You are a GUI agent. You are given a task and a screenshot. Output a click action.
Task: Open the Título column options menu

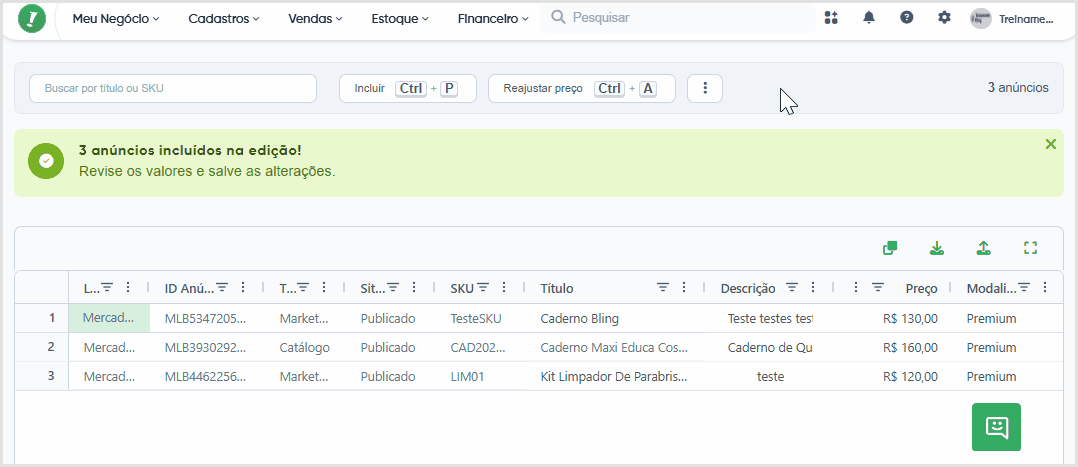pyautogui.click(x=683, y=287)
